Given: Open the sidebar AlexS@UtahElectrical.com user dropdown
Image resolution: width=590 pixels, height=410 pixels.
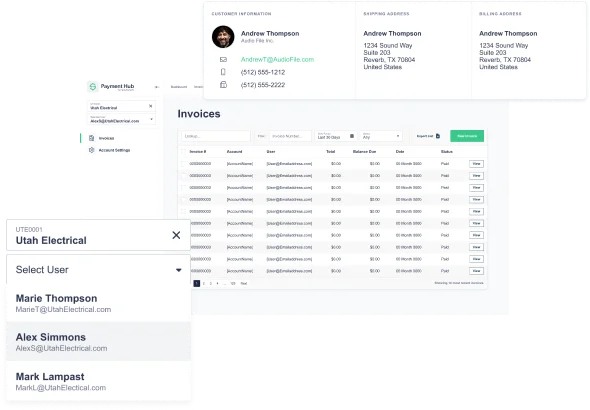Looking at the screenshot, I should coord(121,120).
